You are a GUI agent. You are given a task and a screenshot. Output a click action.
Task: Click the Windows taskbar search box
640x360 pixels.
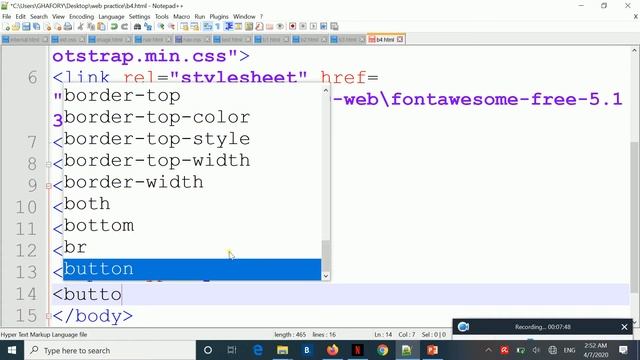click(110, 350)
